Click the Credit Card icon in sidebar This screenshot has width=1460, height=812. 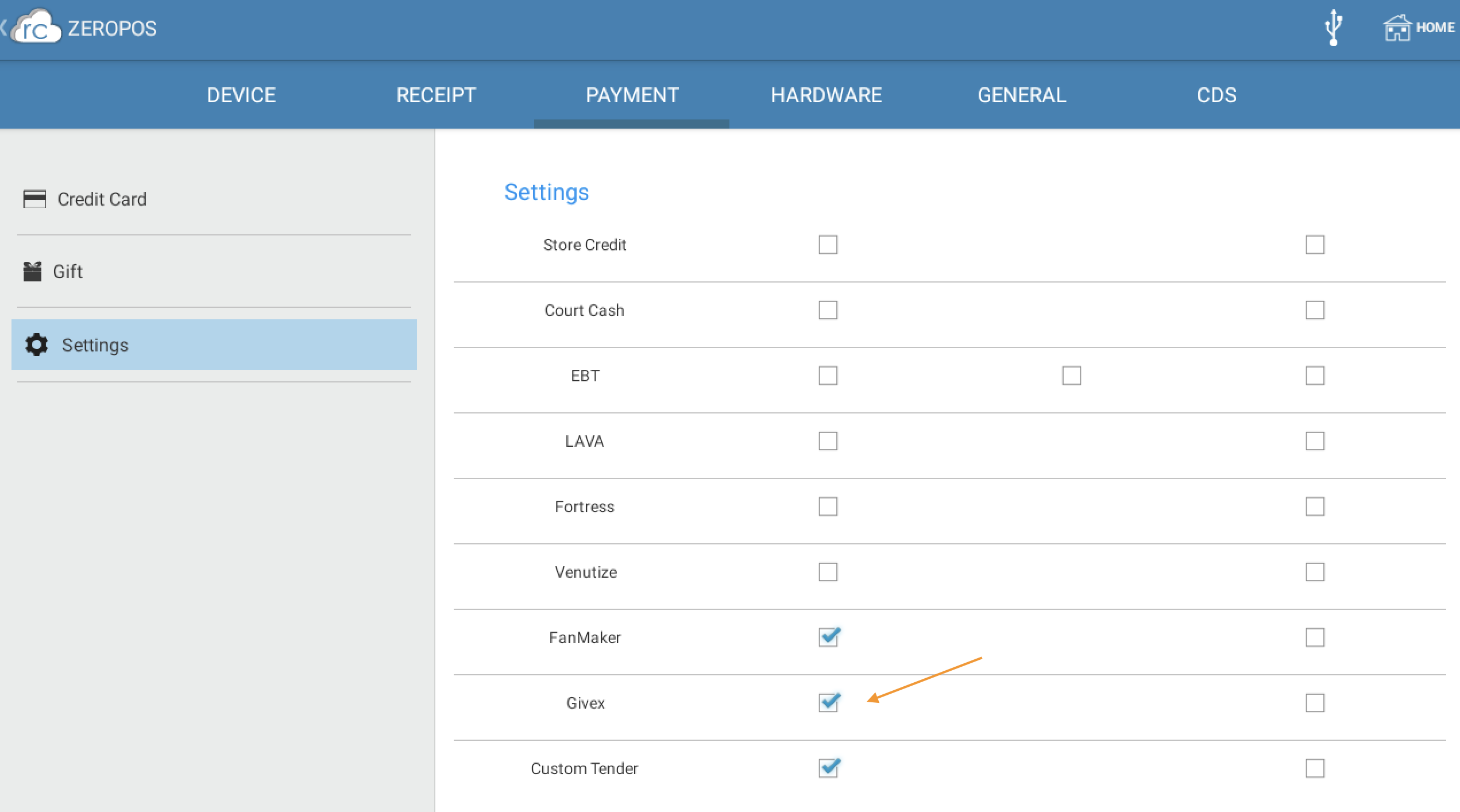point(34,199)
